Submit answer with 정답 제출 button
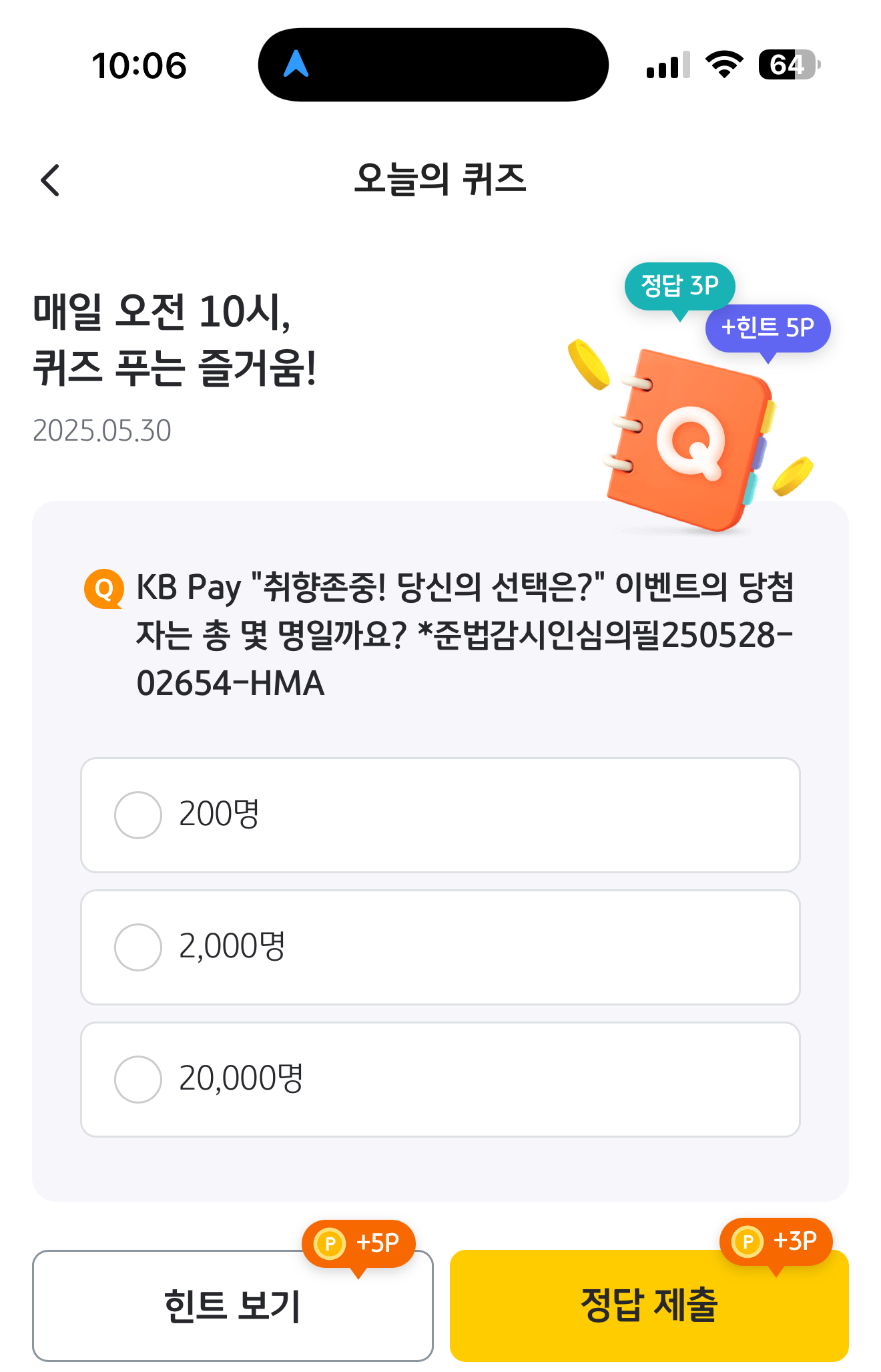 tap(649, 1306)
